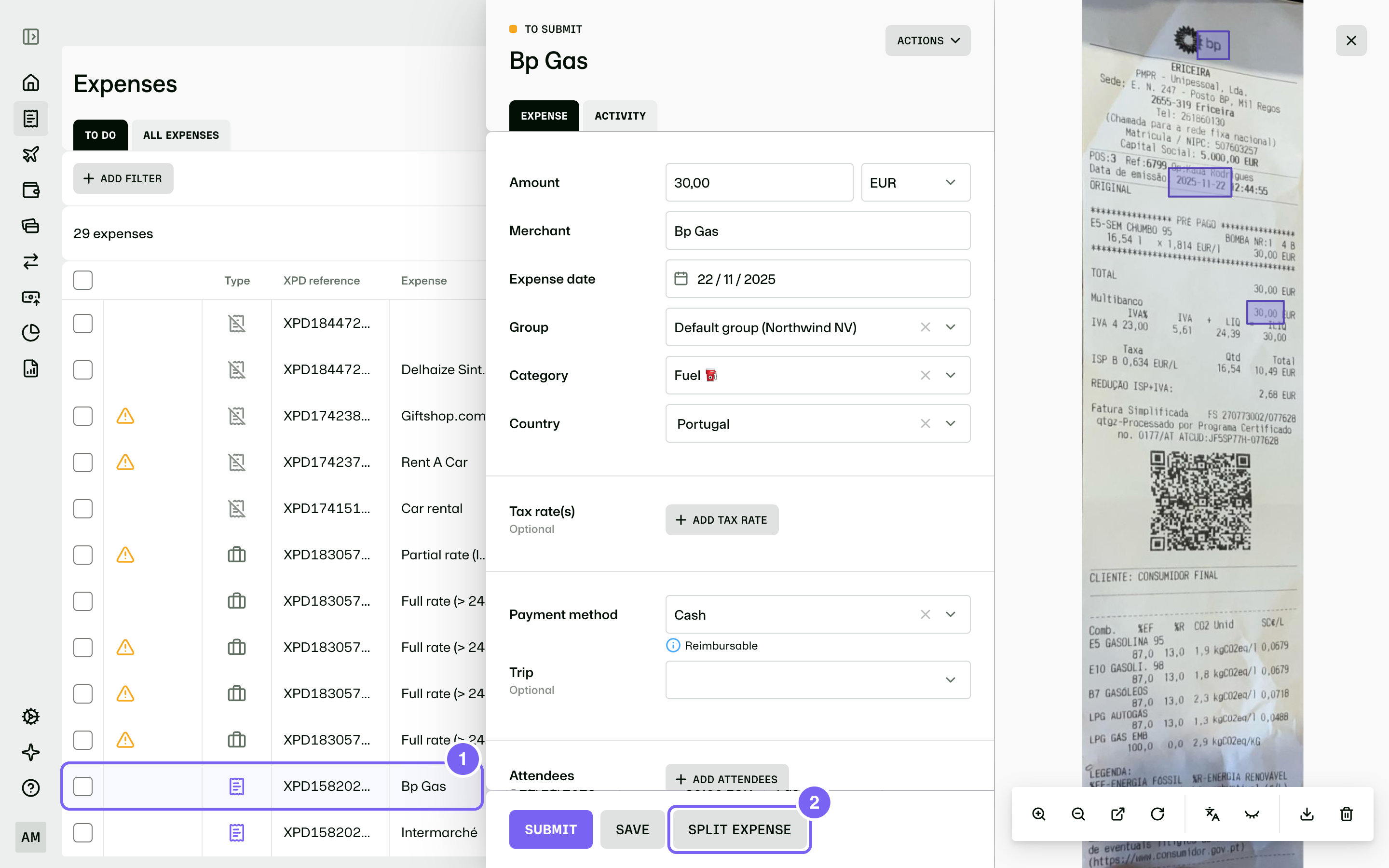
Task: Click SPLIT EXPENSE button
Action: click(739, 829)
